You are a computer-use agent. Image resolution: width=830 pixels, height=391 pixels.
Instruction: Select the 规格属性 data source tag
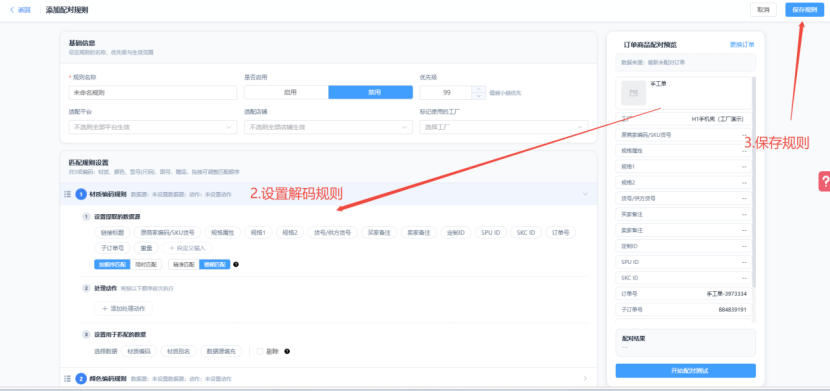(222, 232)
